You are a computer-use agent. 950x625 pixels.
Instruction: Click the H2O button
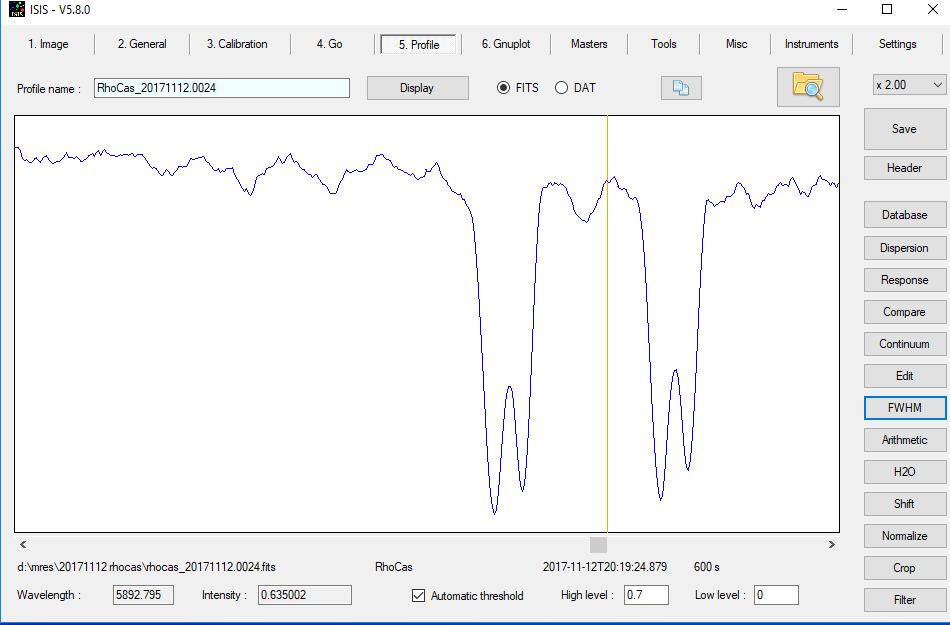pos(904,472)
